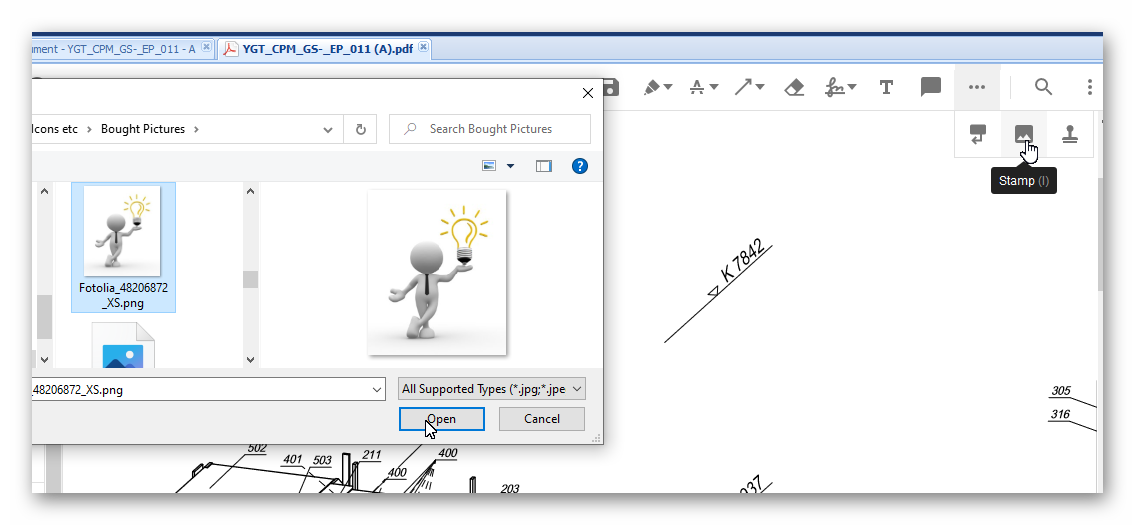
Task: Click Bought Pictures in the breadcrumb path
Action: pos(143,129)
